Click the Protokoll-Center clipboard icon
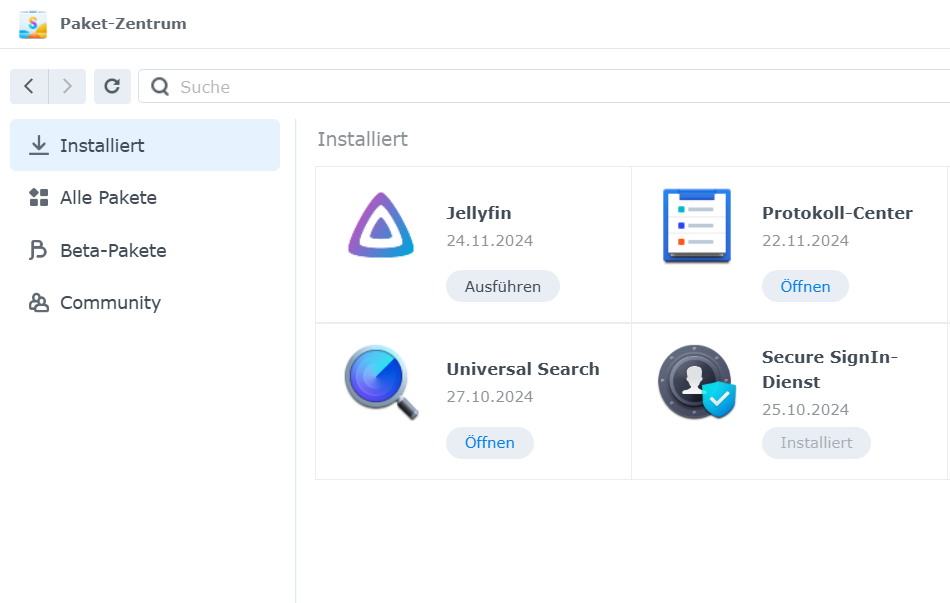The height and width of the screenshot is (603, 950). [x=697, y=225]
